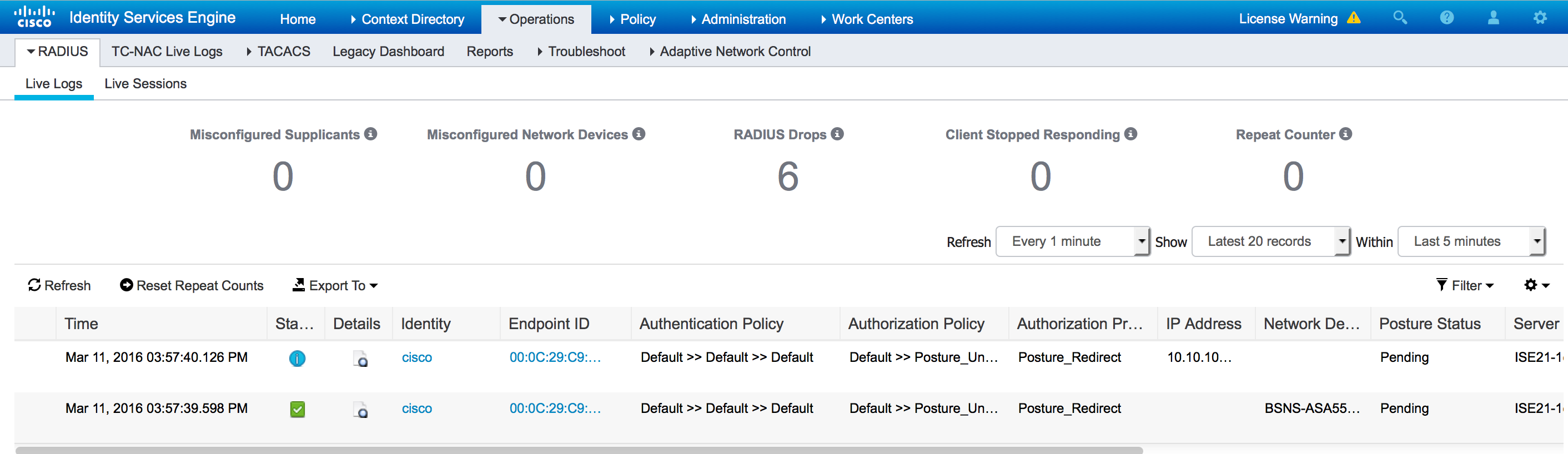Open the Latest 20 records dropdown
Viewport: 1568px width, 454px height.
pos(1270,241)
